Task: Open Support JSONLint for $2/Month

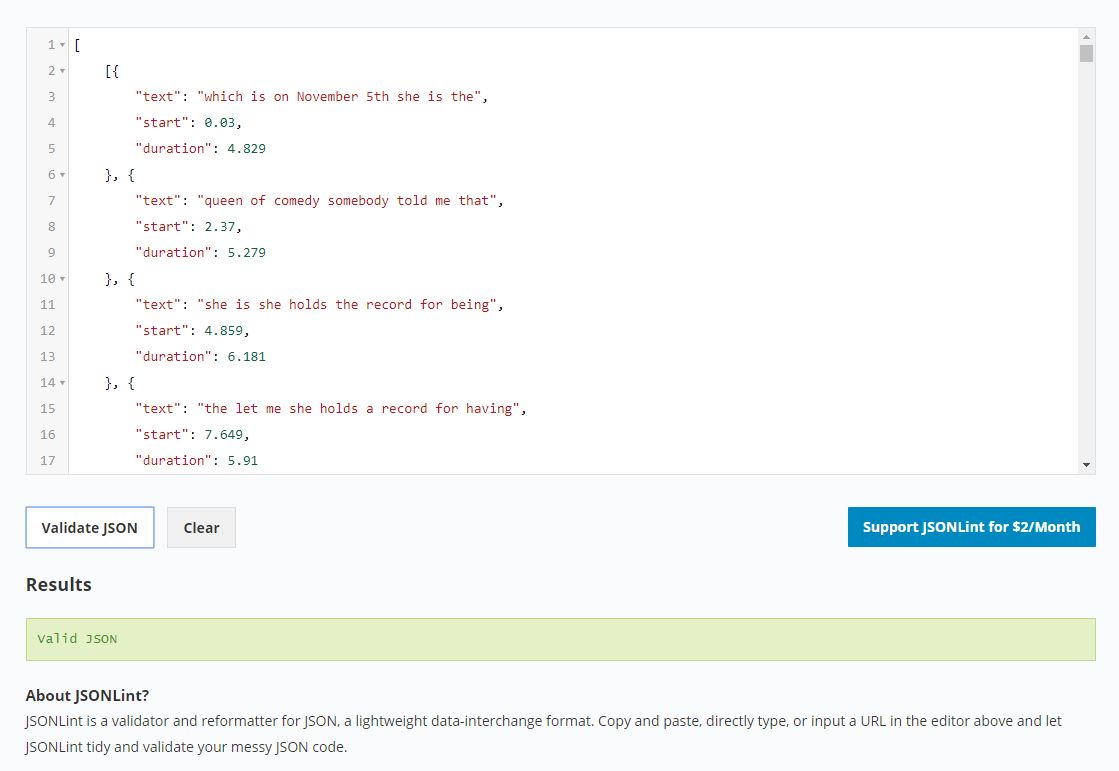Action: [x=971, y=527]
